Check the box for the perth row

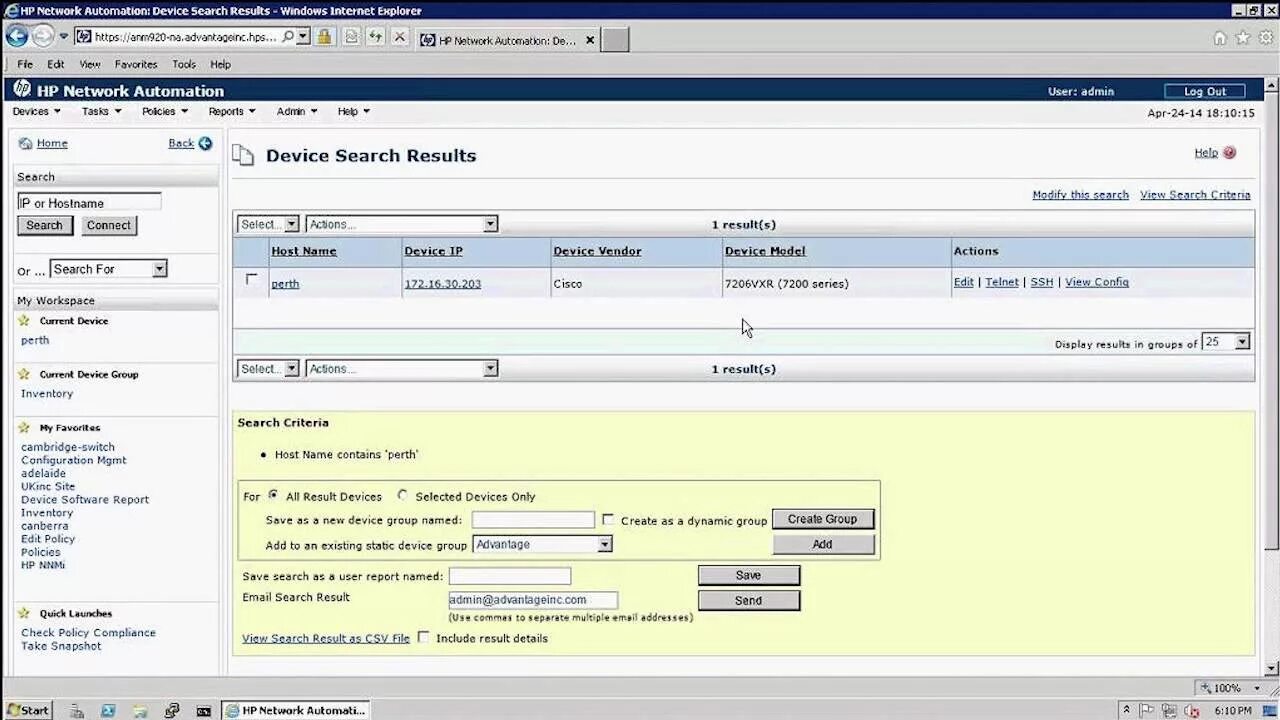pyautogui.click(x=251, y=280)
